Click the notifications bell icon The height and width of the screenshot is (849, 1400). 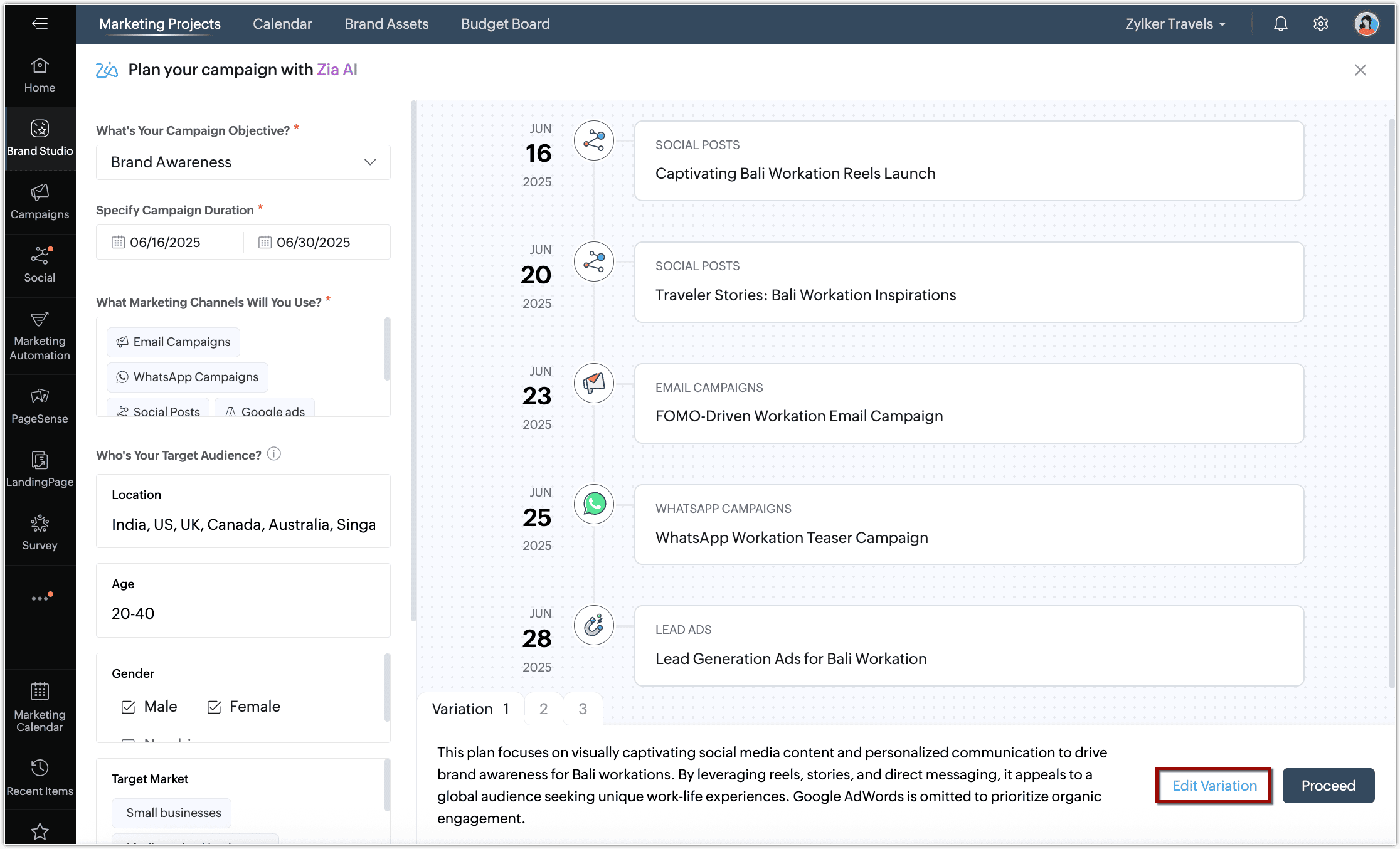tap(1280, 24)
